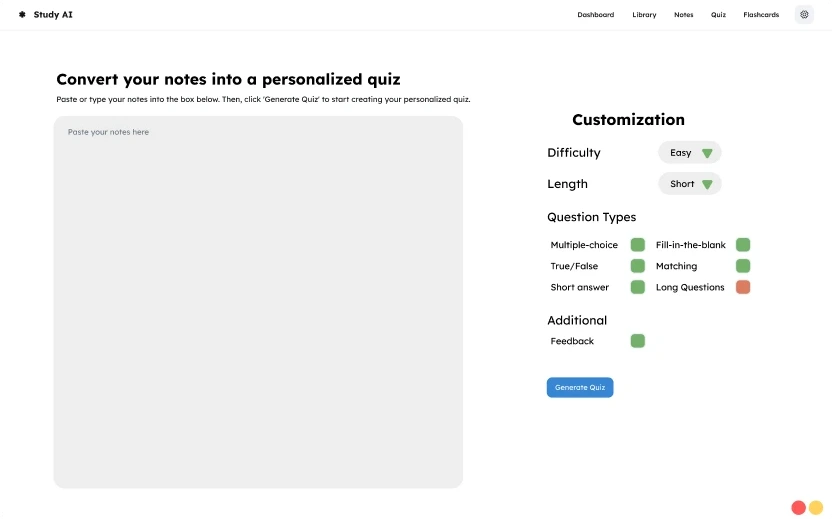The height and width of the screenshot is (519, 832).
Task: Navigate to Flashcards
Action: [761, 15]
